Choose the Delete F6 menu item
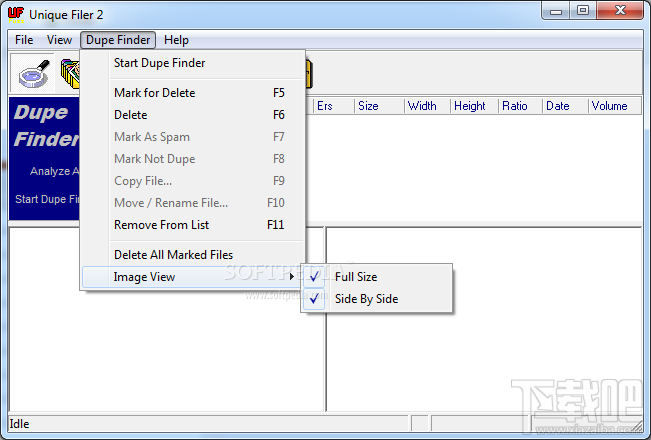Viewport: 651px width, 440px height. [x=193, y=115]
